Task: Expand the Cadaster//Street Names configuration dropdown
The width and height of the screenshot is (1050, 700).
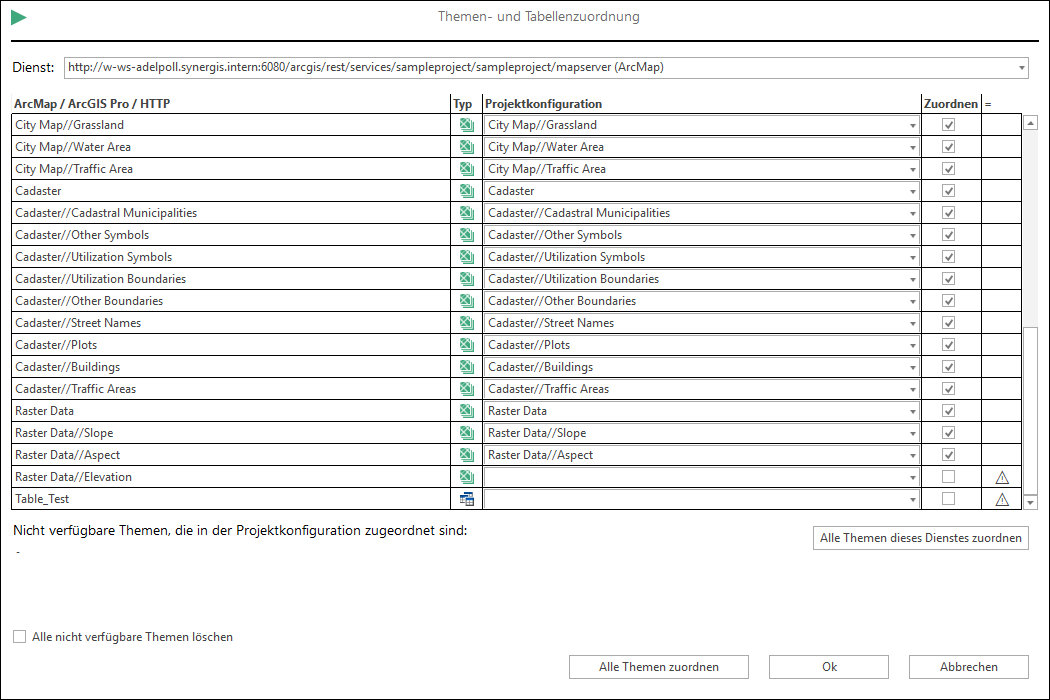Action: 913,322
